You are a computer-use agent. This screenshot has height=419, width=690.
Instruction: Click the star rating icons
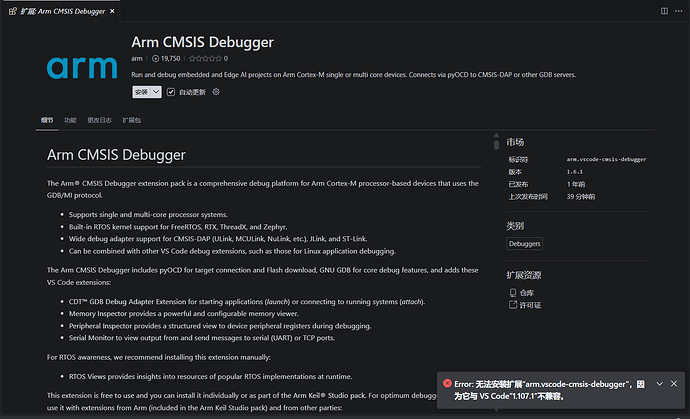click(x=205, y=58)
